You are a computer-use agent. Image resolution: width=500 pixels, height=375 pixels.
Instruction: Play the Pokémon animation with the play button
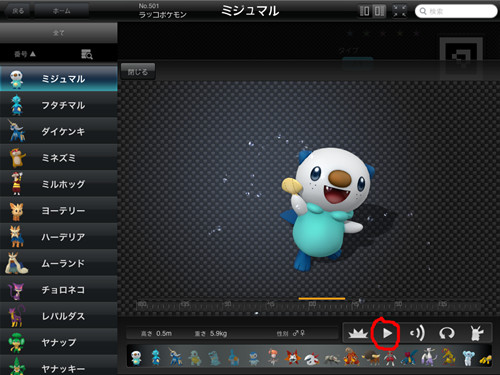pos(387,333)
